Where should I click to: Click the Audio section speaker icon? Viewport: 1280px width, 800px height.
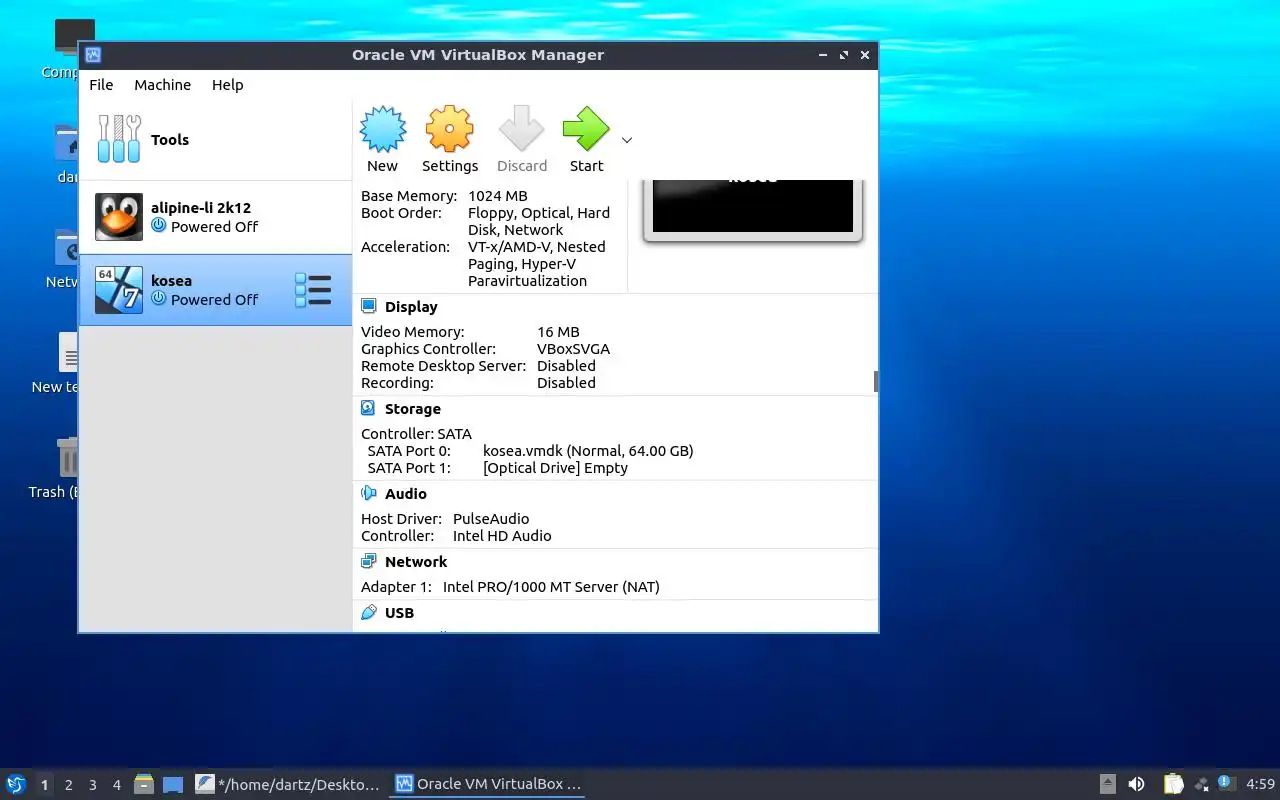[369, 493]
